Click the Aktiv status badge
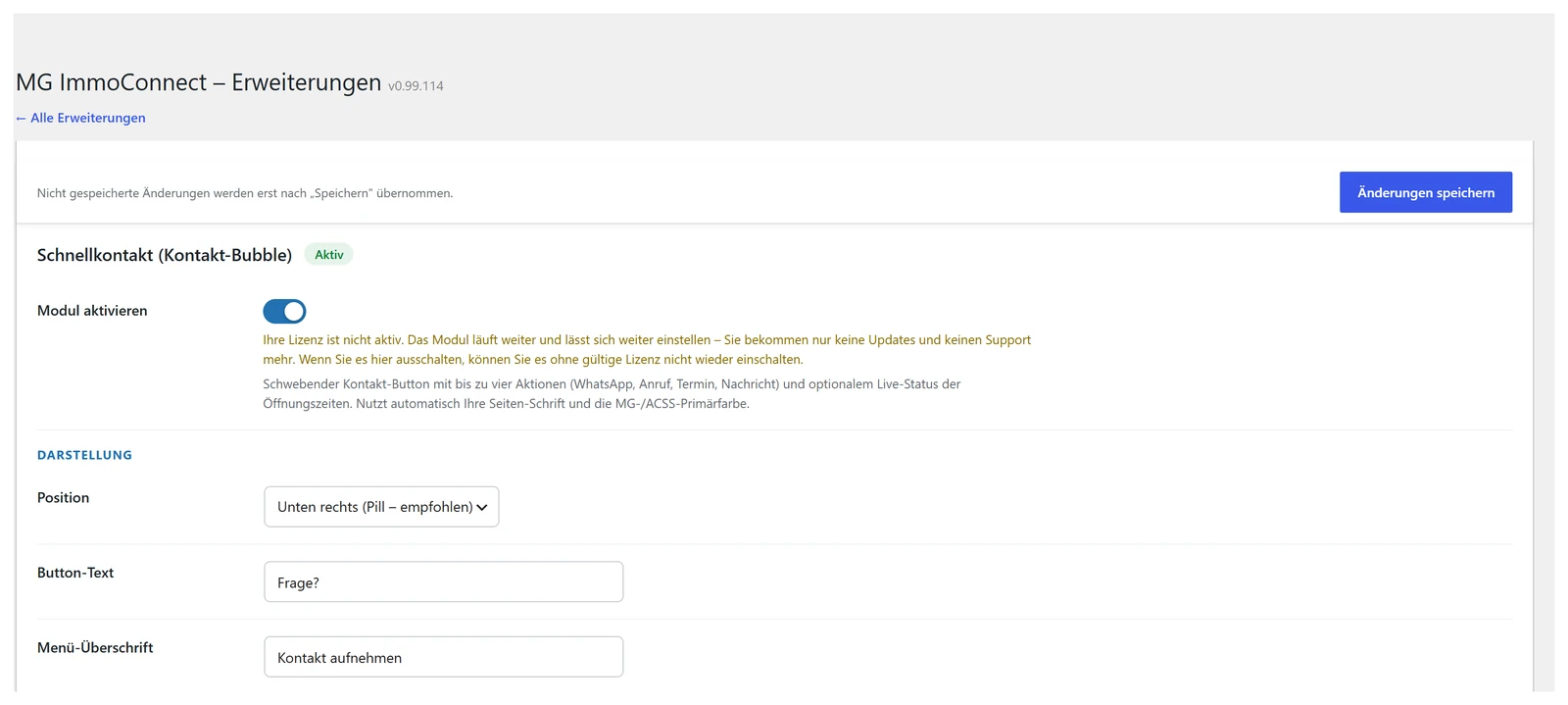Screen dimensions: 1568x705 point(328,255)
